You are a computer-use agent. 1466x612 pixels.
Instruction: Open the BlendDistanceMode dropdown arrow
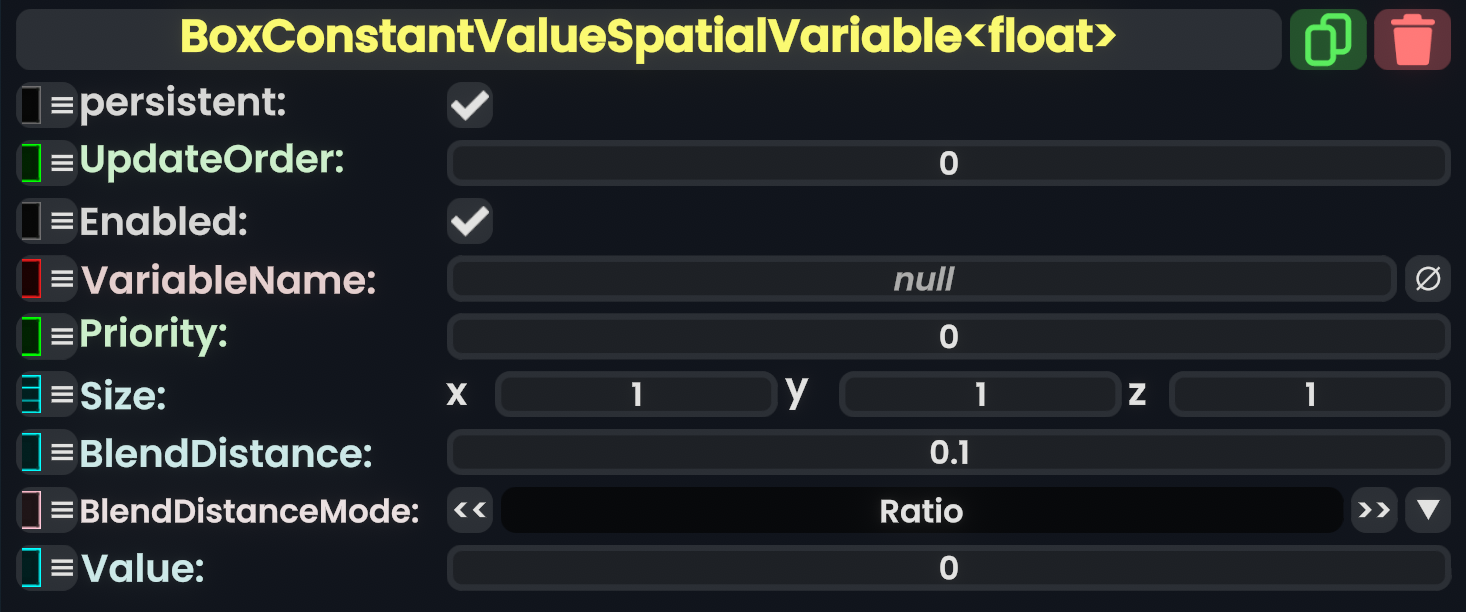pos(1428,511)
